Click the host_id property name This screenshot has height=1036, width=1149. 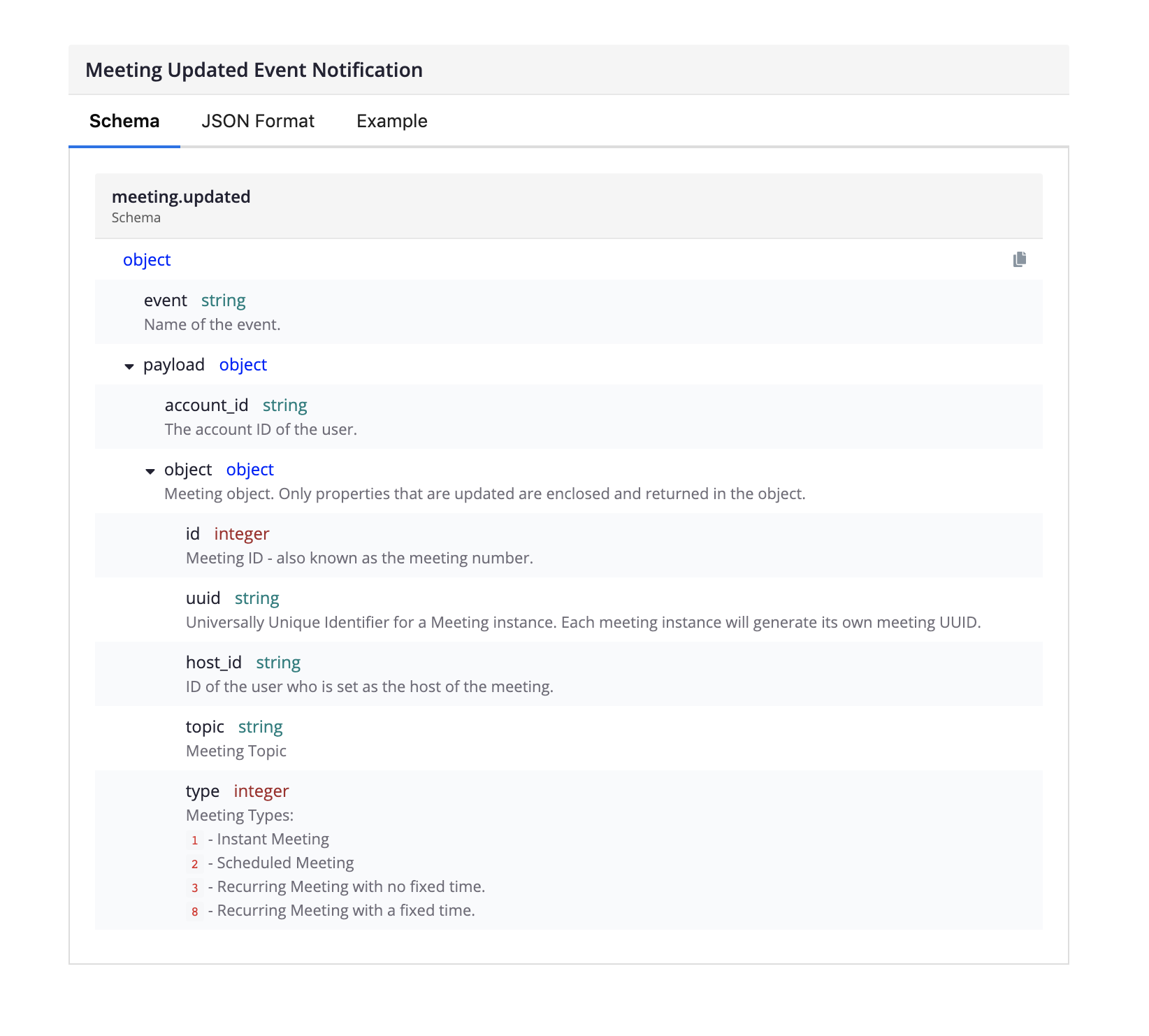(x=213, y=663)
